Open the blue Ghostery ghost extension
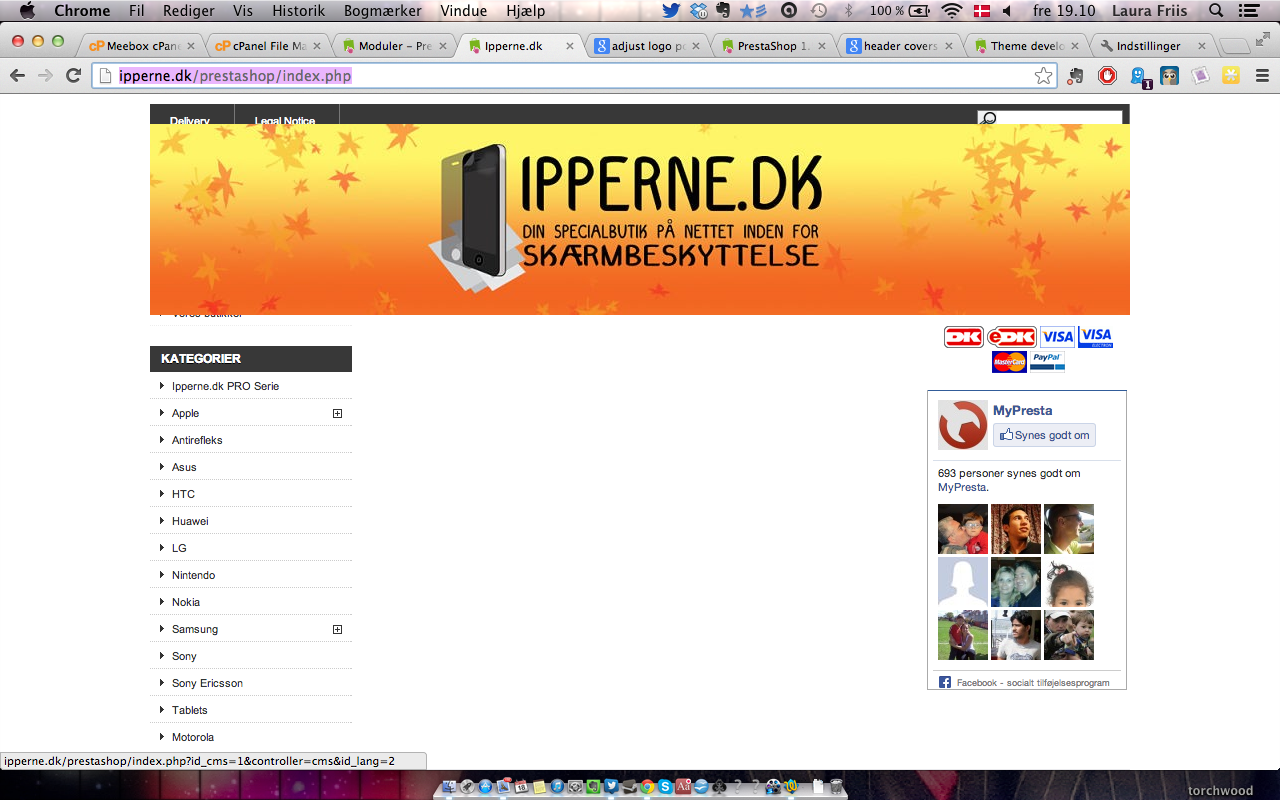 click(1138, 76)
